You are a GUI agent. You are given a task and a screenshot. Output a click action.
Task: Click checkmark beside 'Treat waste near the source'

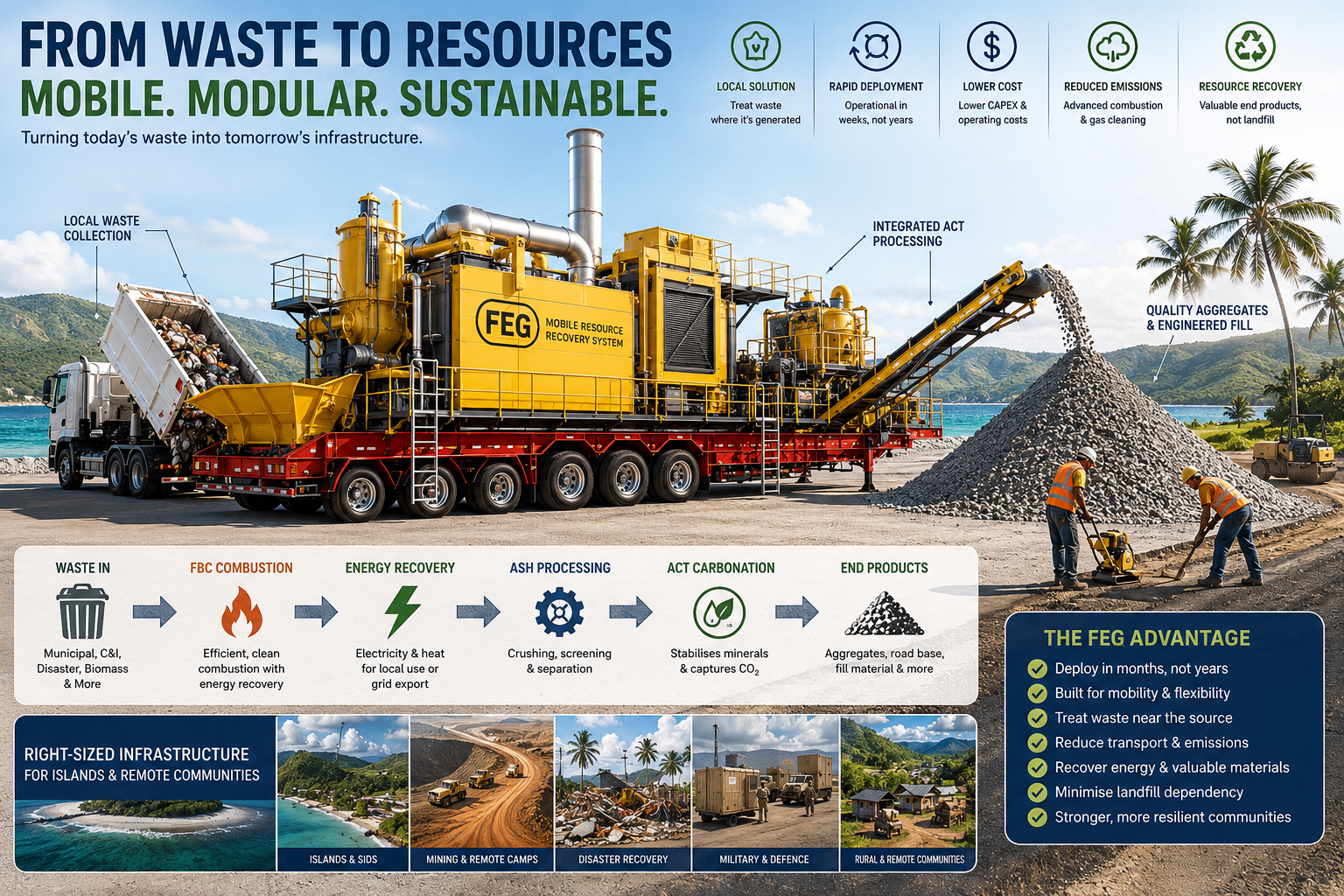point(1037,718)
